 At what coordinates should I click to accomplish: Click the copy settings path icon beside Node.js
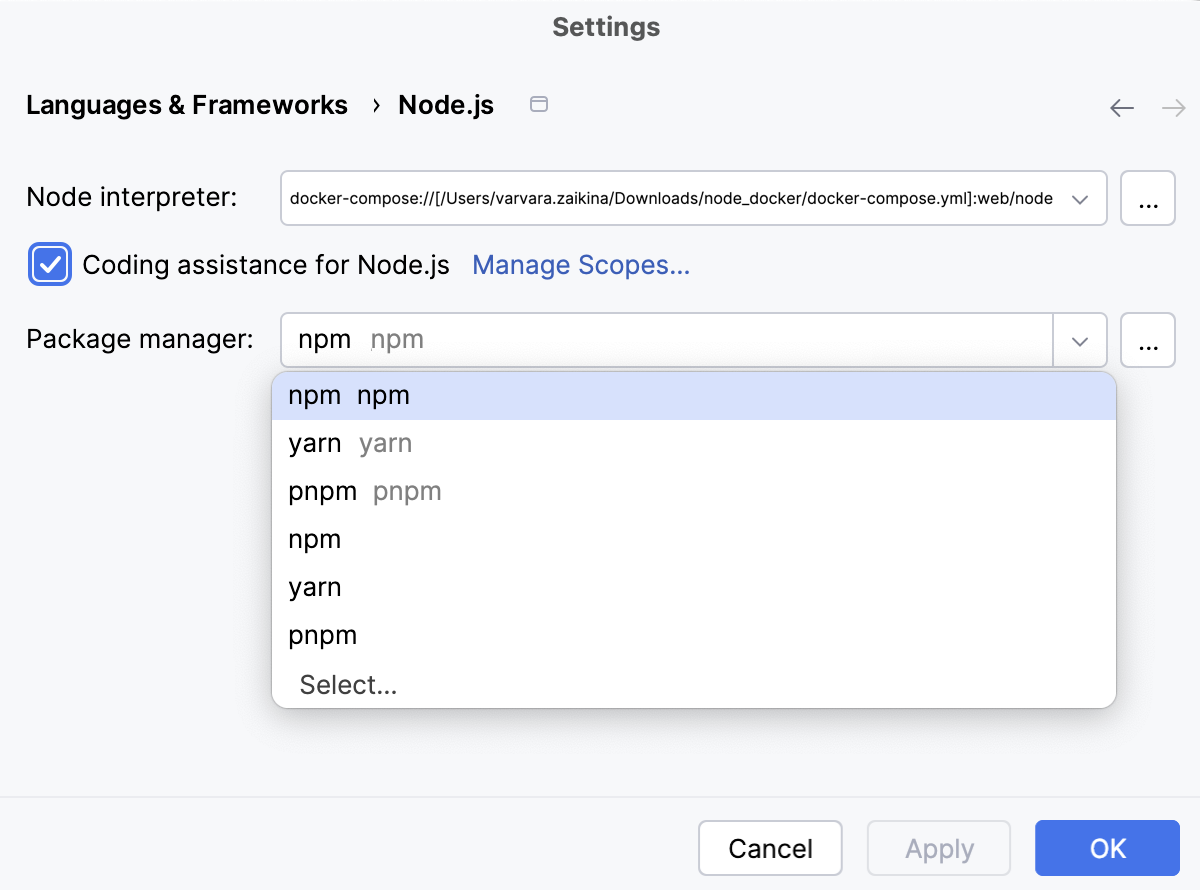[x=538, y=103]
